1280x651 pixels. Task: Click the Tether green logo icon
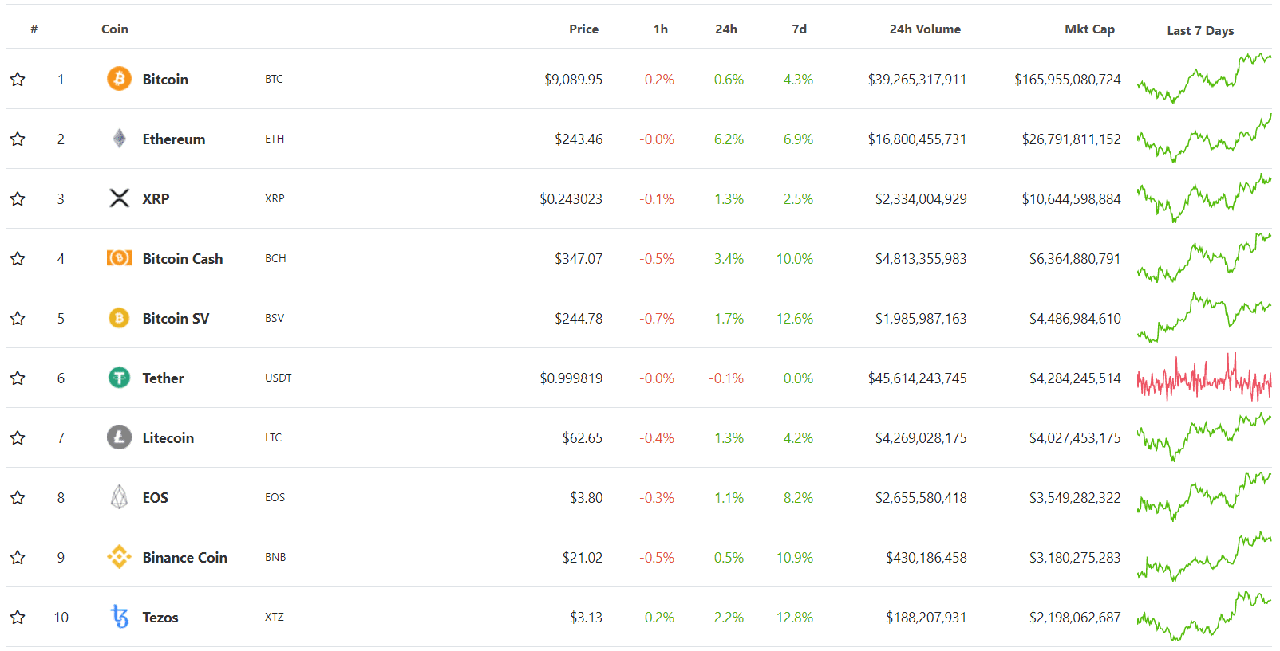[119, 378]
